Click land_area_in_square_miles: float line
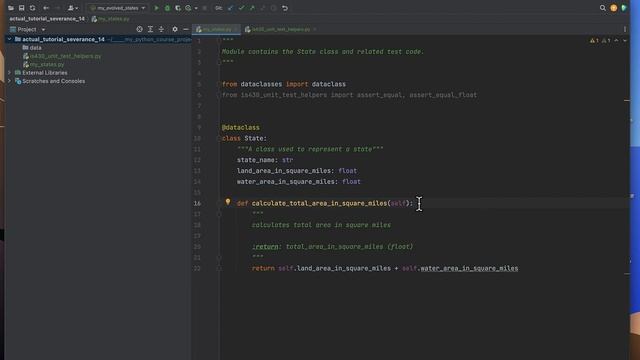640x360 pixels. [297, 171]
